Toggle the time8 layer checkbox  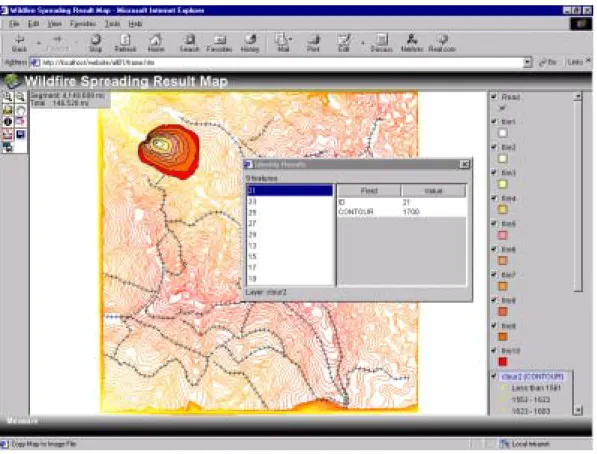pyautogui.click(x=494, y=300)
